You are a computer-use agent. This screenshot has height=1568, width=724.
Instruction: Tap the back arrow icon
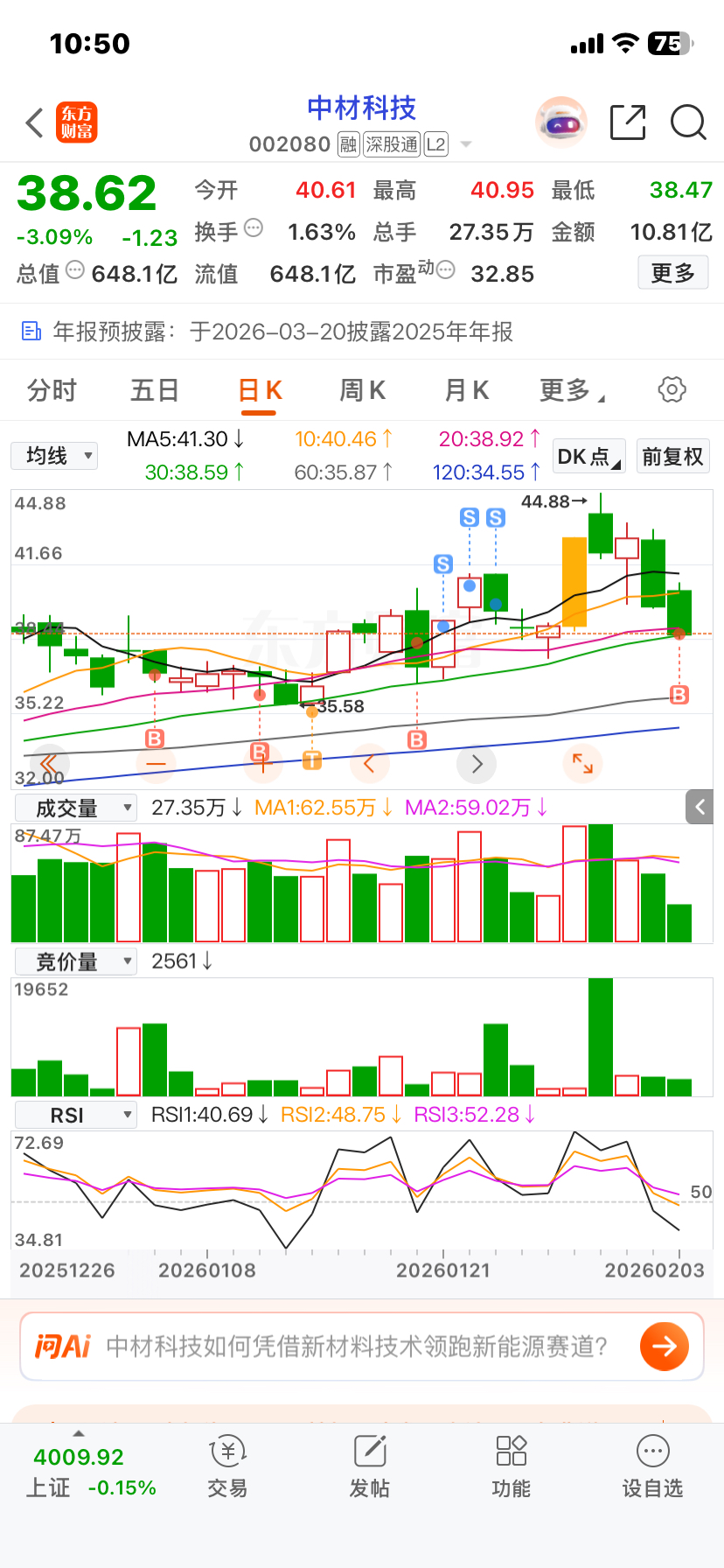35,123
